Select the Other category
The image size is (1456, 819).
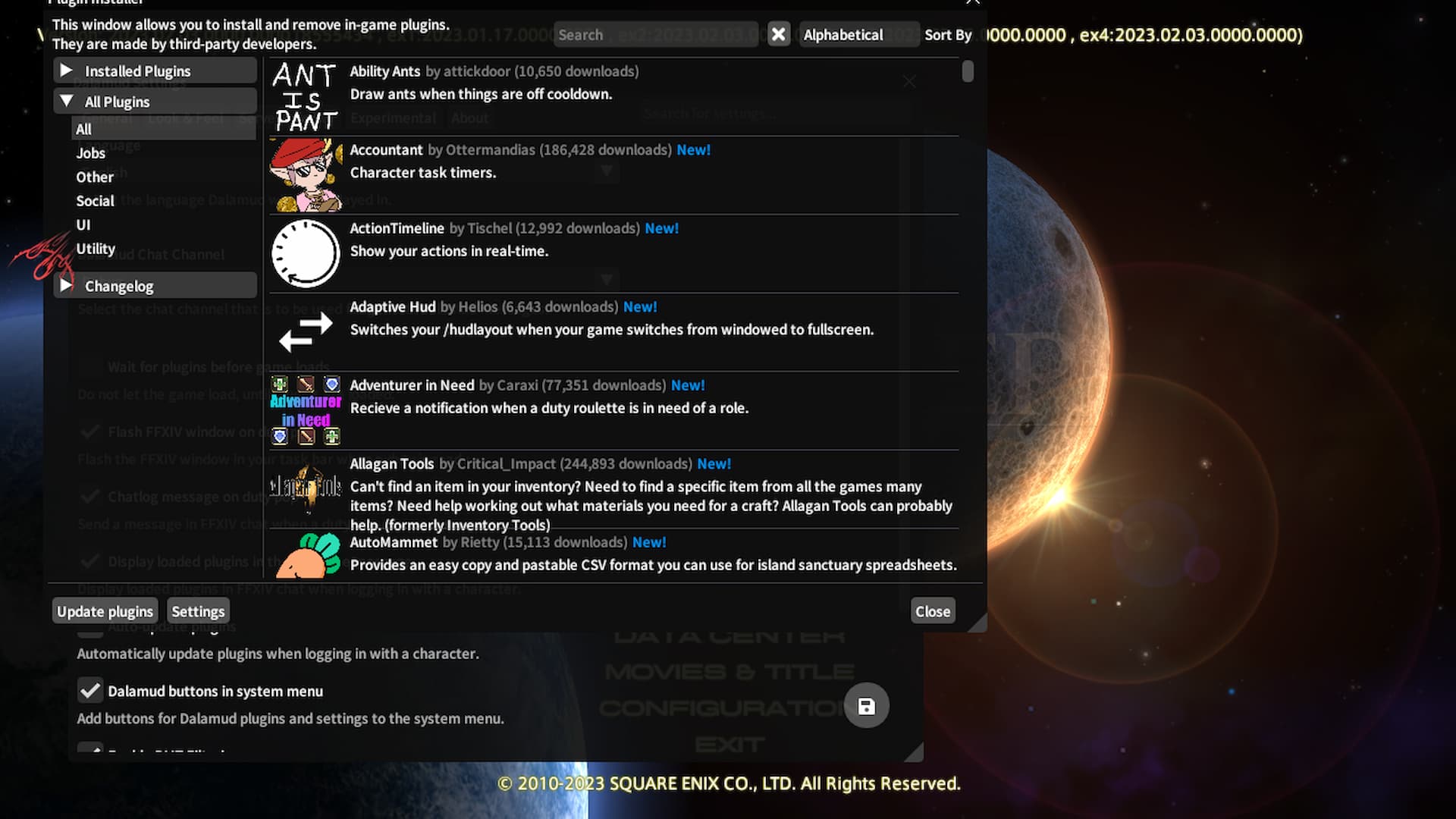pos(95,177)
